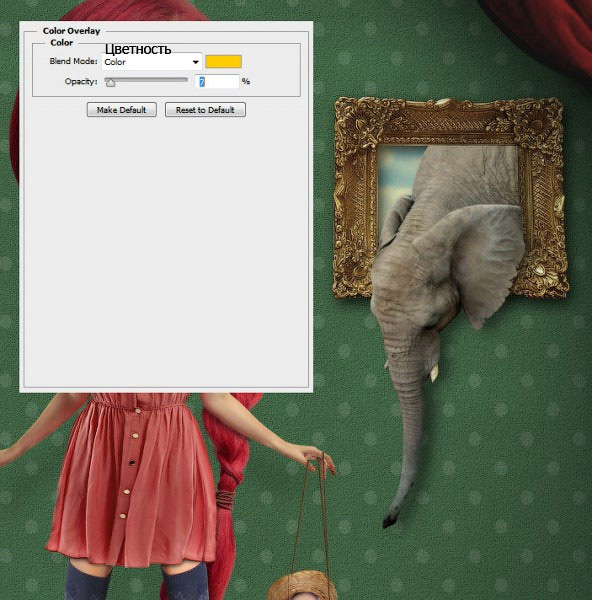Click the elephant's ear on the canvas
592x600 pixels.
[475, 260]
